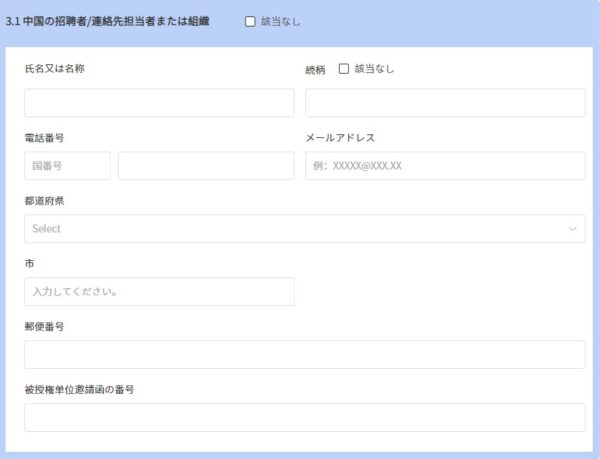600x459 pixels.
Task: Focus the 郵便番号 postal code field
Action: (x=304, y=354)
